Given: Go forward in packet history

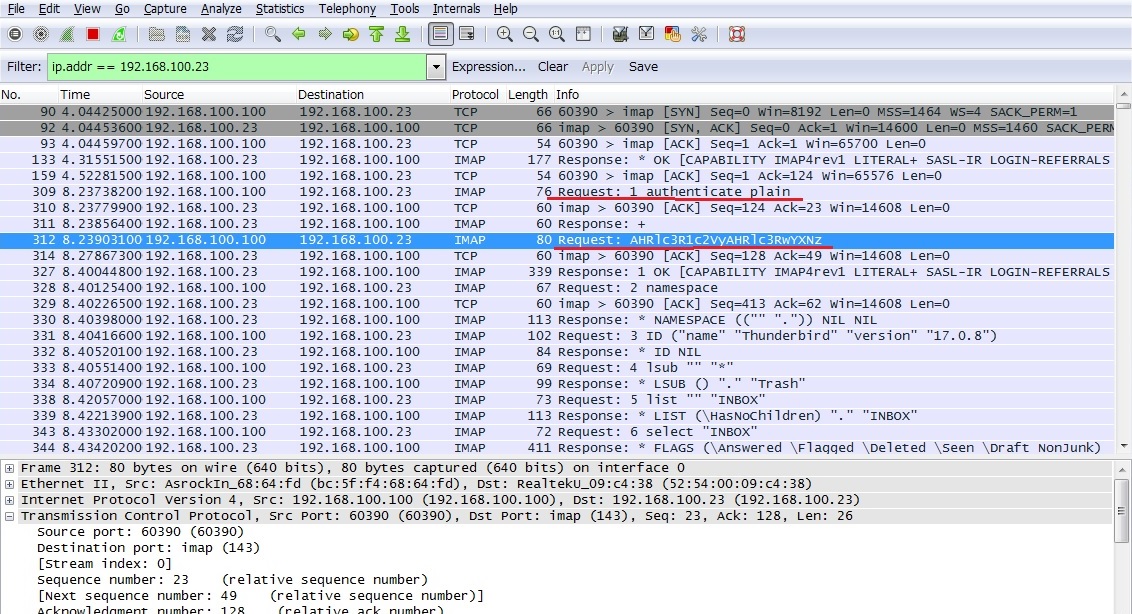Looking at the screenshot, I should (x=325, y=34).
